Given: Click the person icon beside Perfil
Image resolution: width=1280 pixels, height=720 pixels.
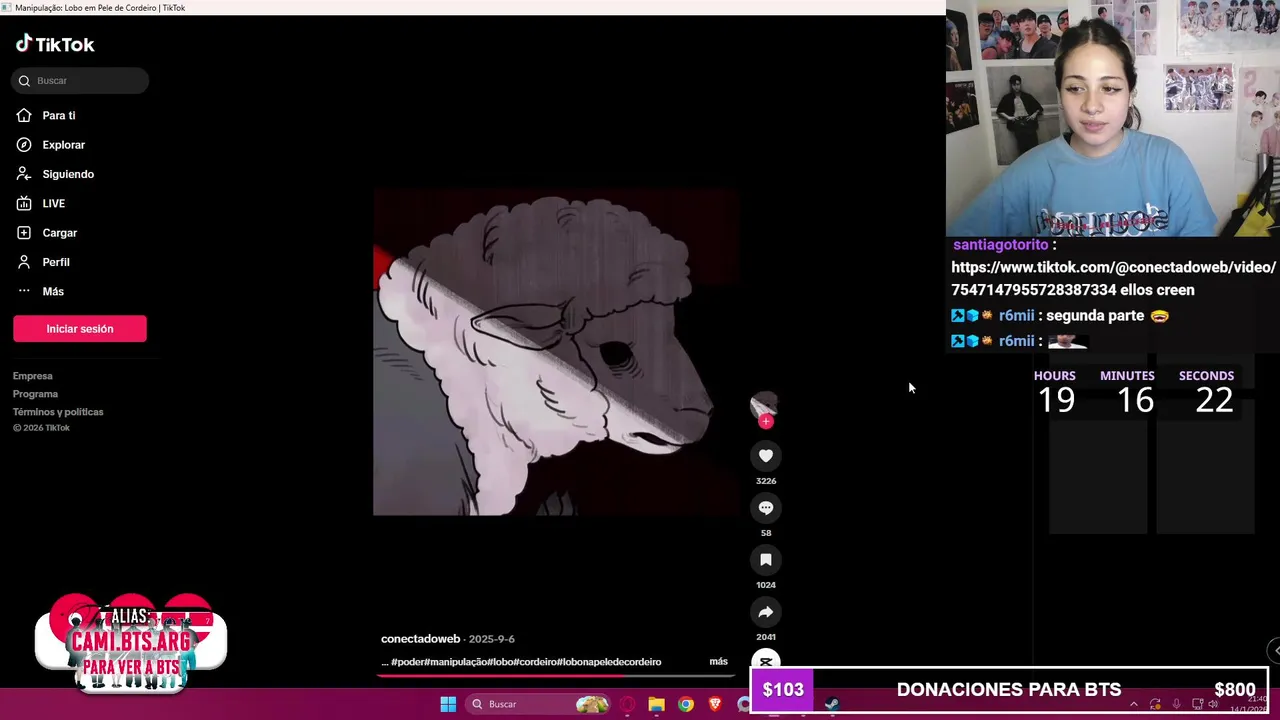Looking at the screenshot, I should (24, 262).
